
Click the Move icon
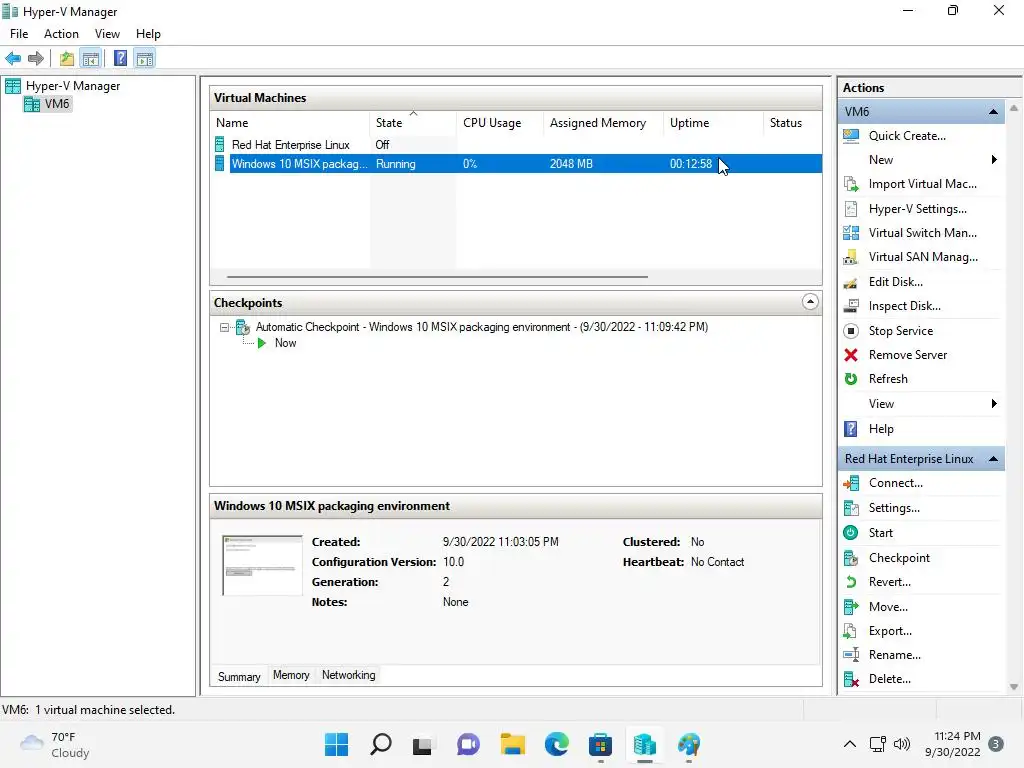tap(851, 607)
